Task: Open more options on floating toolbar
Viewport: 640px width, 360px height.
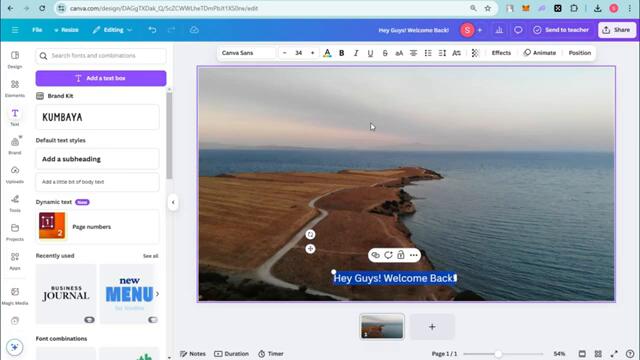Action: point(413,255)
